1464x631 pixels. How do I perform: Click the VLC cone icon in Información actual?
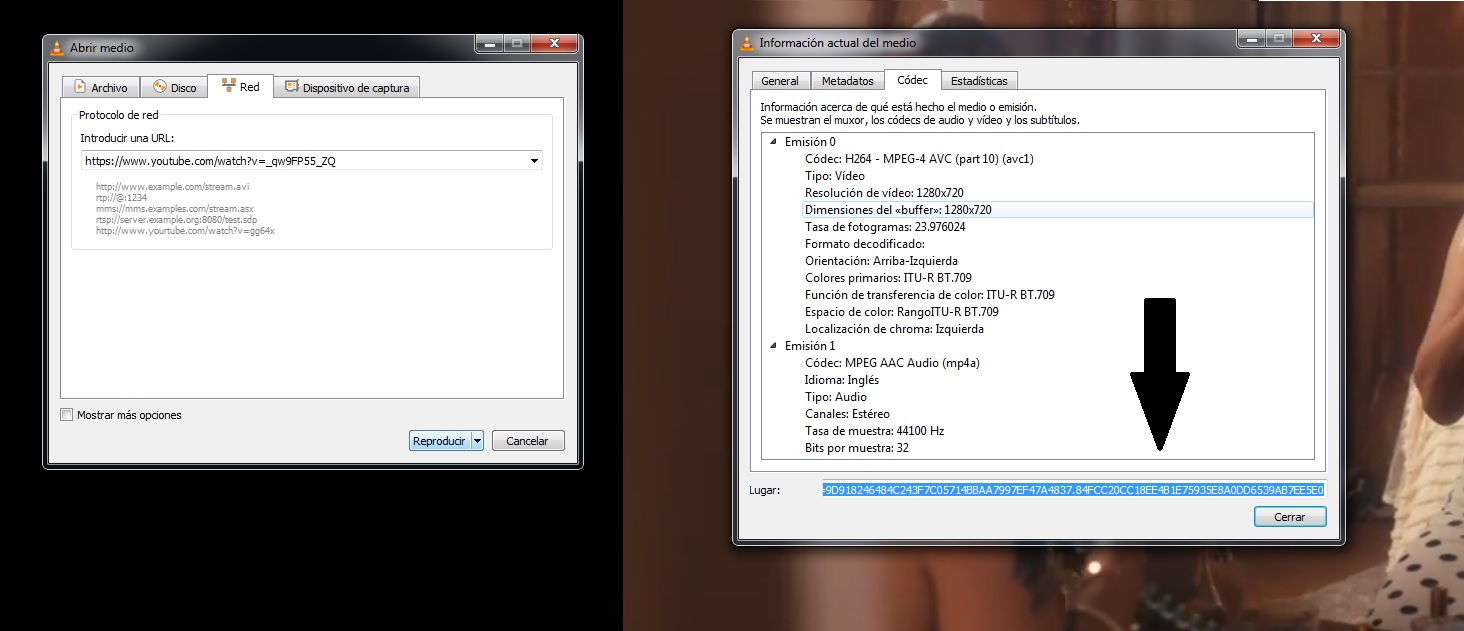click(x=746, y=43)
